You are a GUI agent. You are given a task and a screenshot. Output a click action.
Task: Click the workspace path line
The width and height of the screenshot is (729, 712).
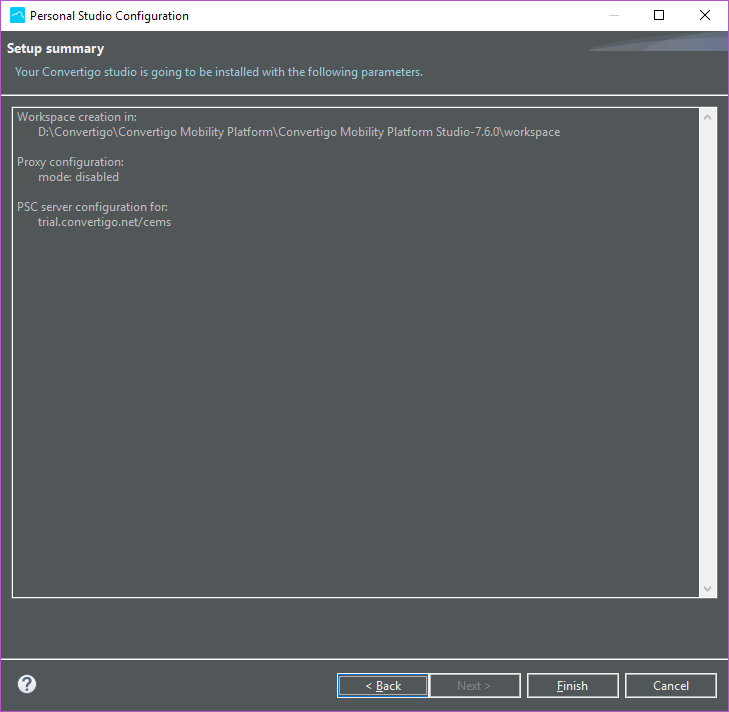pos(298,132)
